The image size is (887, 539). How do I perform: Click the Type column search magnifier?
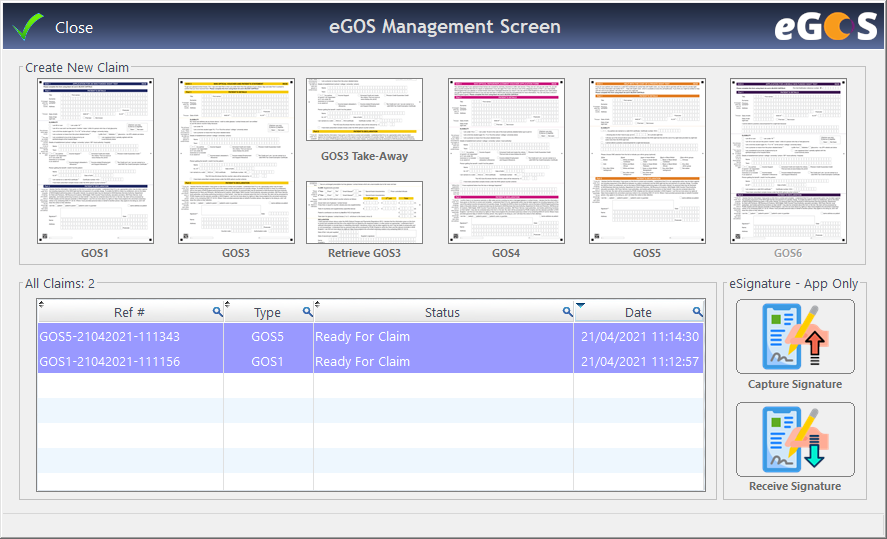coord(307,312)
